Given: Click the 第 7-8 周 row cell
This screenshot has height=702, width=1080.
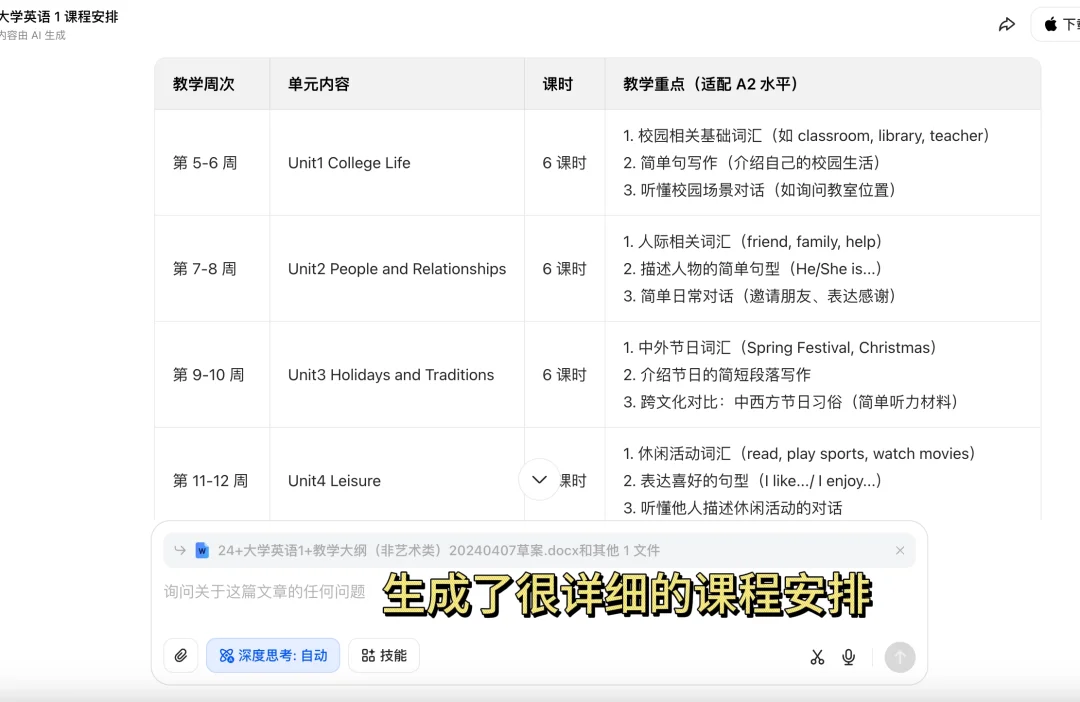Looking at the screenshot, I should point(205,269).
